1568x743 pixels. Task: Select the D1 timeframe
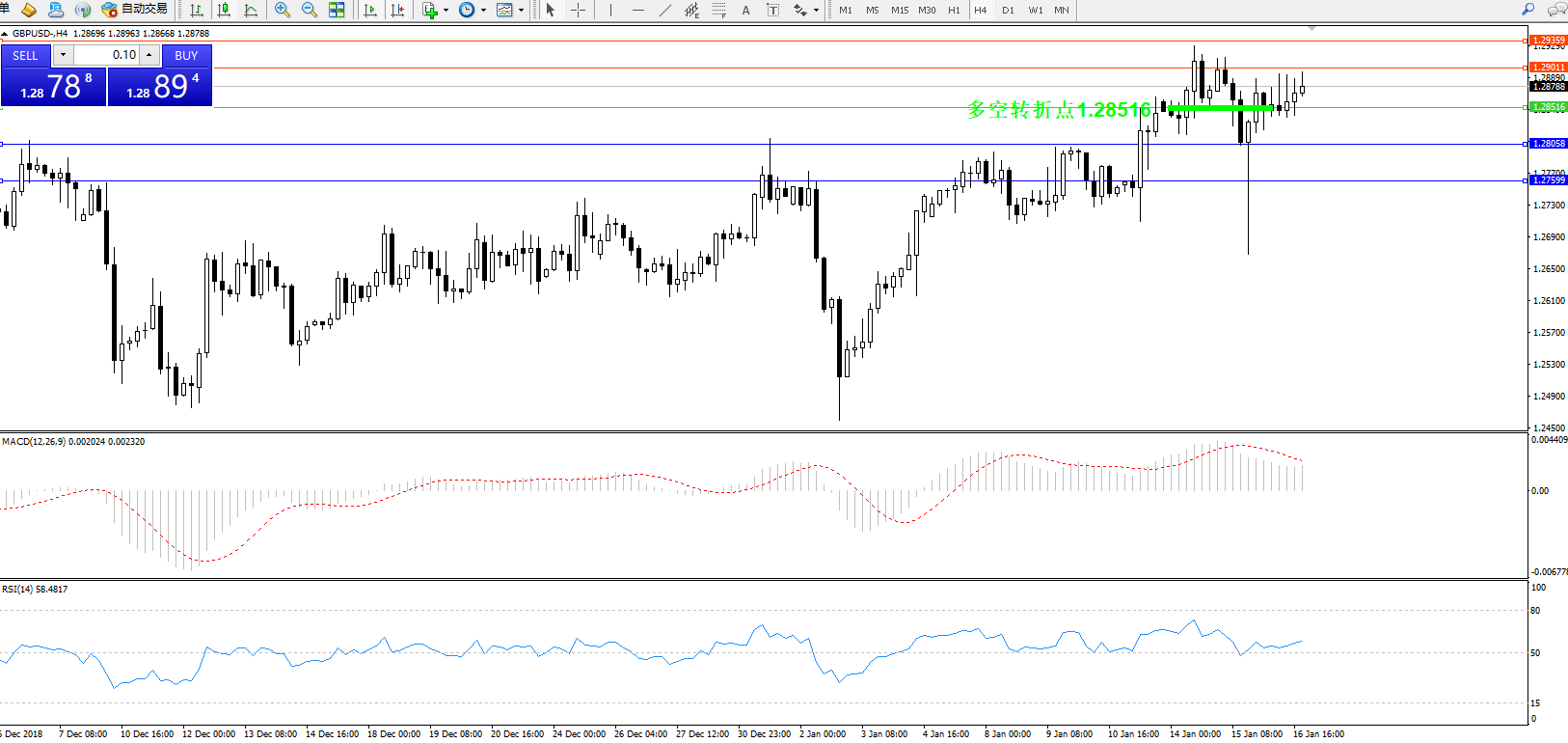1008,10
